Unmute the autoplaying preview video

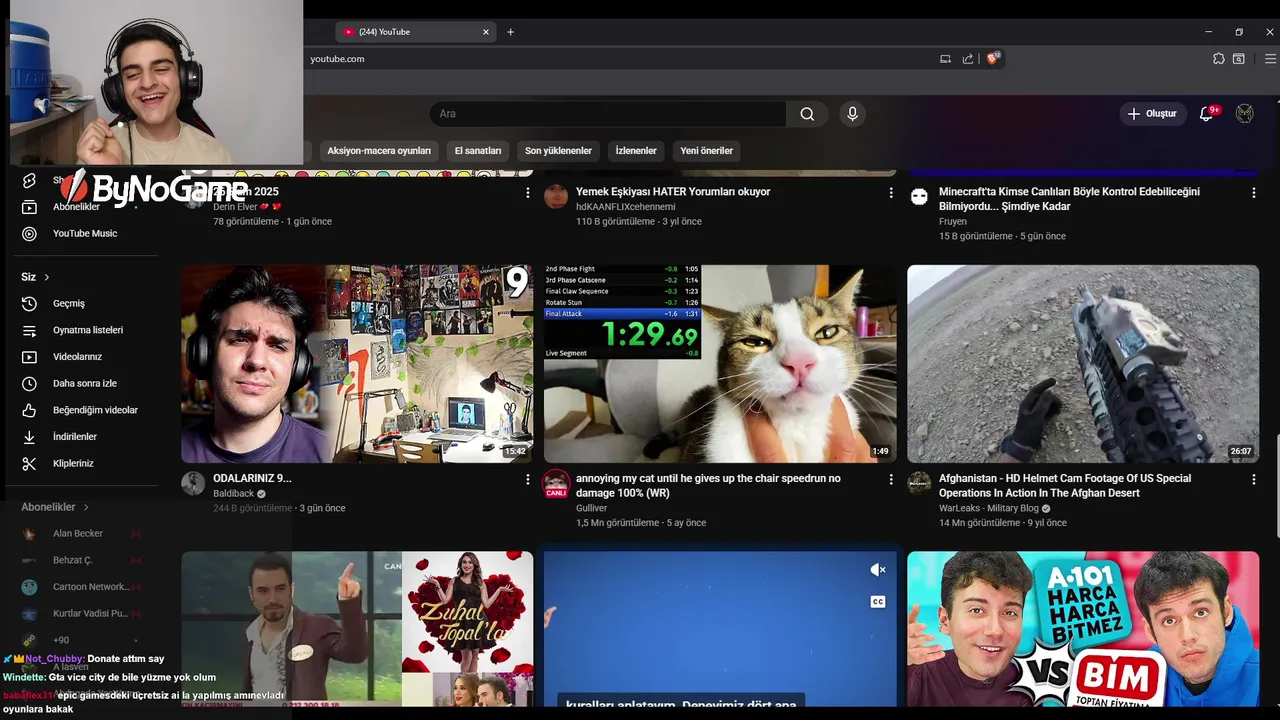(878, 570)
